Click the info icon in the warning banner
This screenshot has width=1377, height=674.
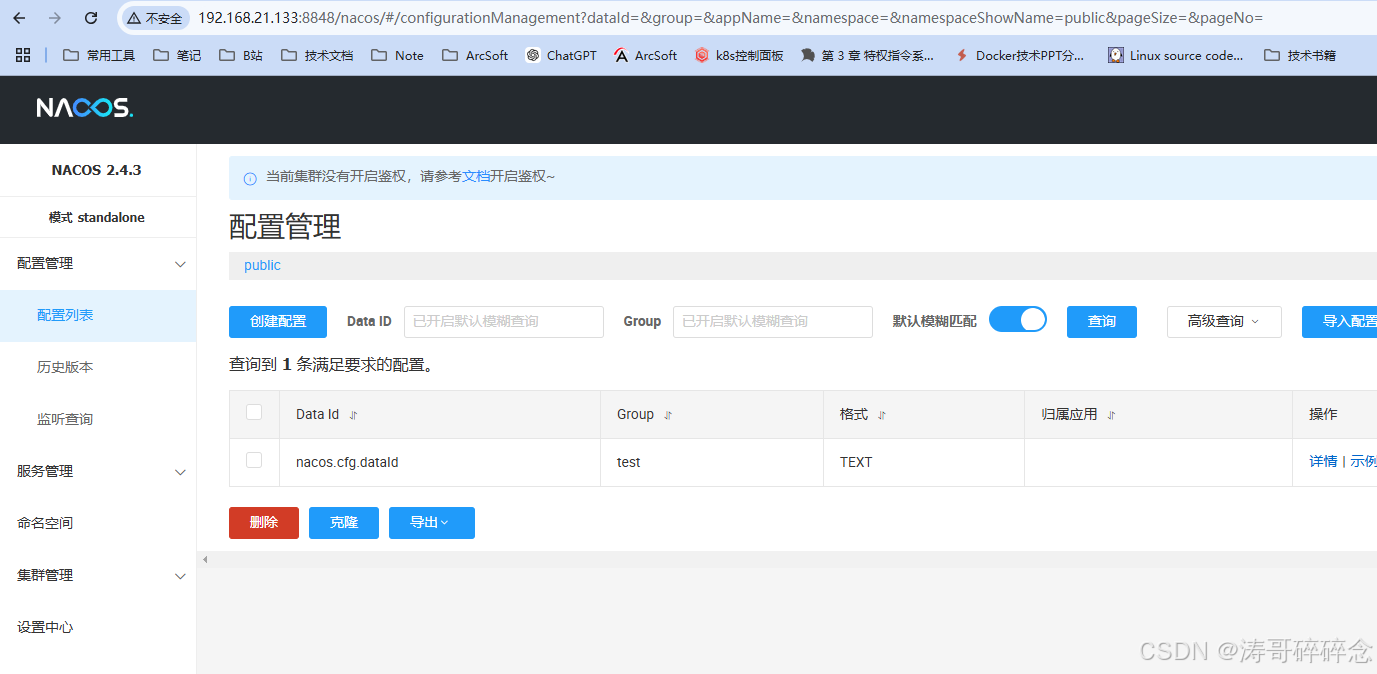[247, 177]
